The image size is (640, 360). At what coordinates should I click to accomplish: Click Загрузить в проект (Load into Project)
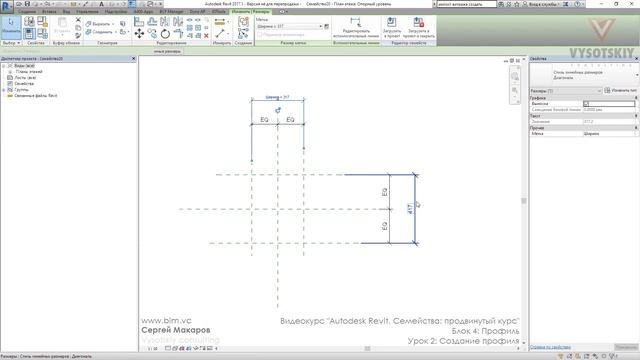[392, 27]
